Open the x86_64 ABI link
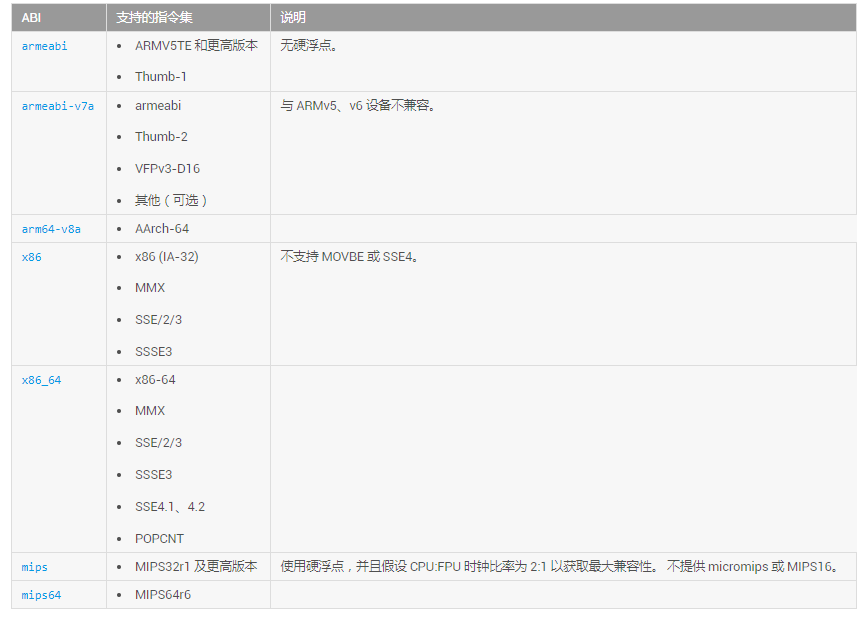 (x=41, y=380)
